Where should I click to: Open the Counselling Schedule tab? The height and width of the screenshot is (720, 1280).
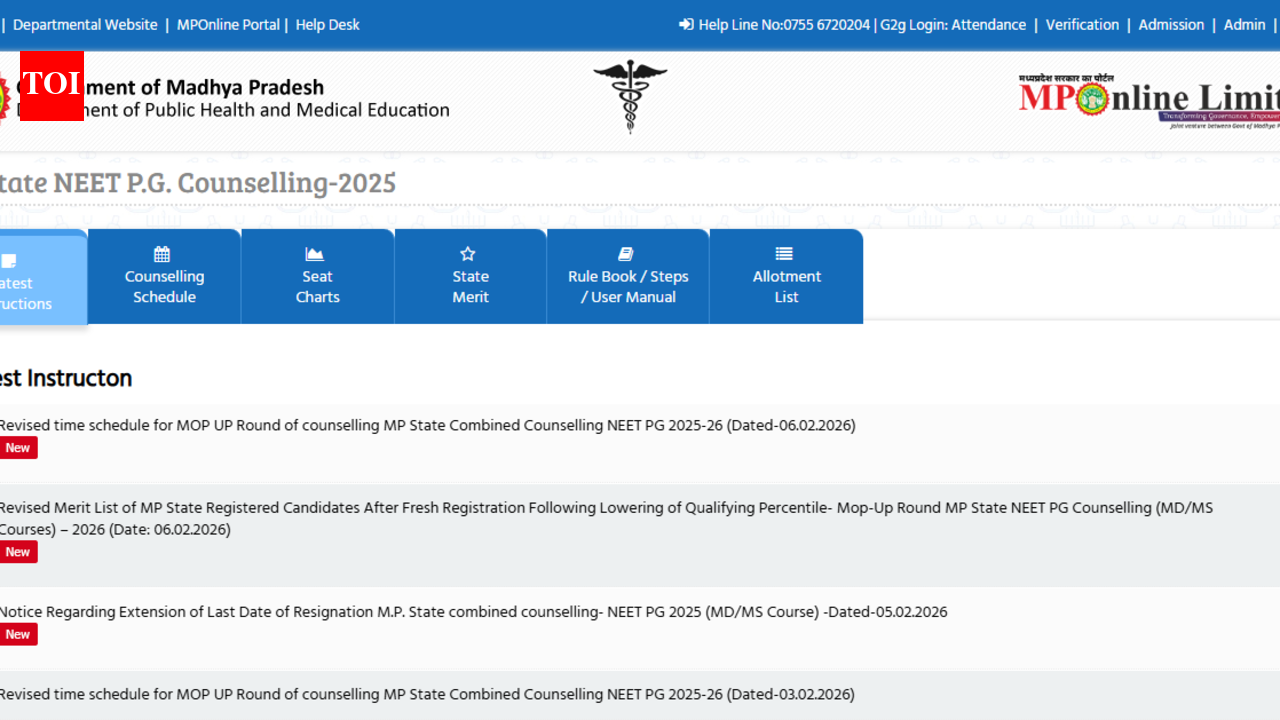[164, 286]
